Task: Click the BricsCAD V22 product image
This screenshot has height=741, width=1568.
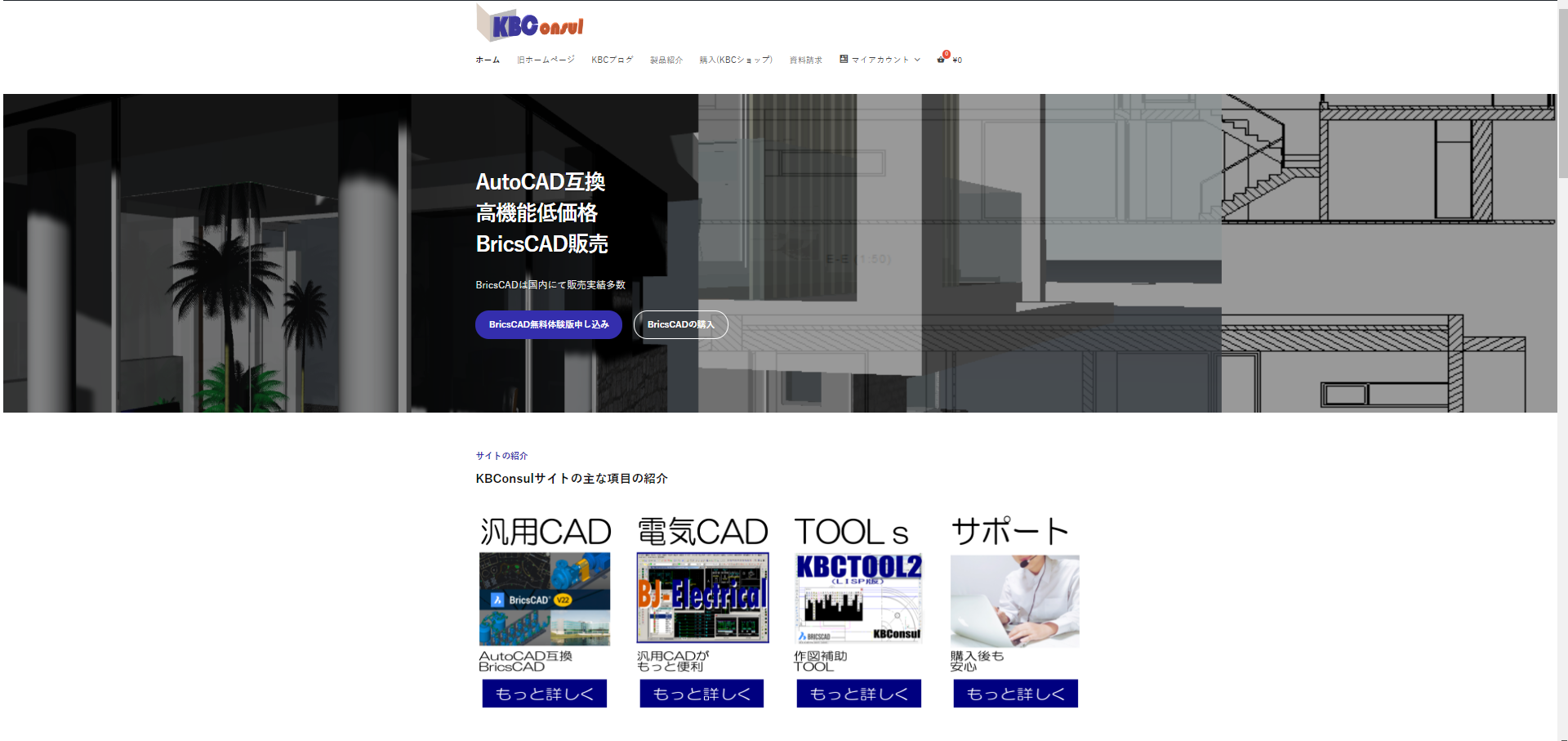Action: point(545,599)
